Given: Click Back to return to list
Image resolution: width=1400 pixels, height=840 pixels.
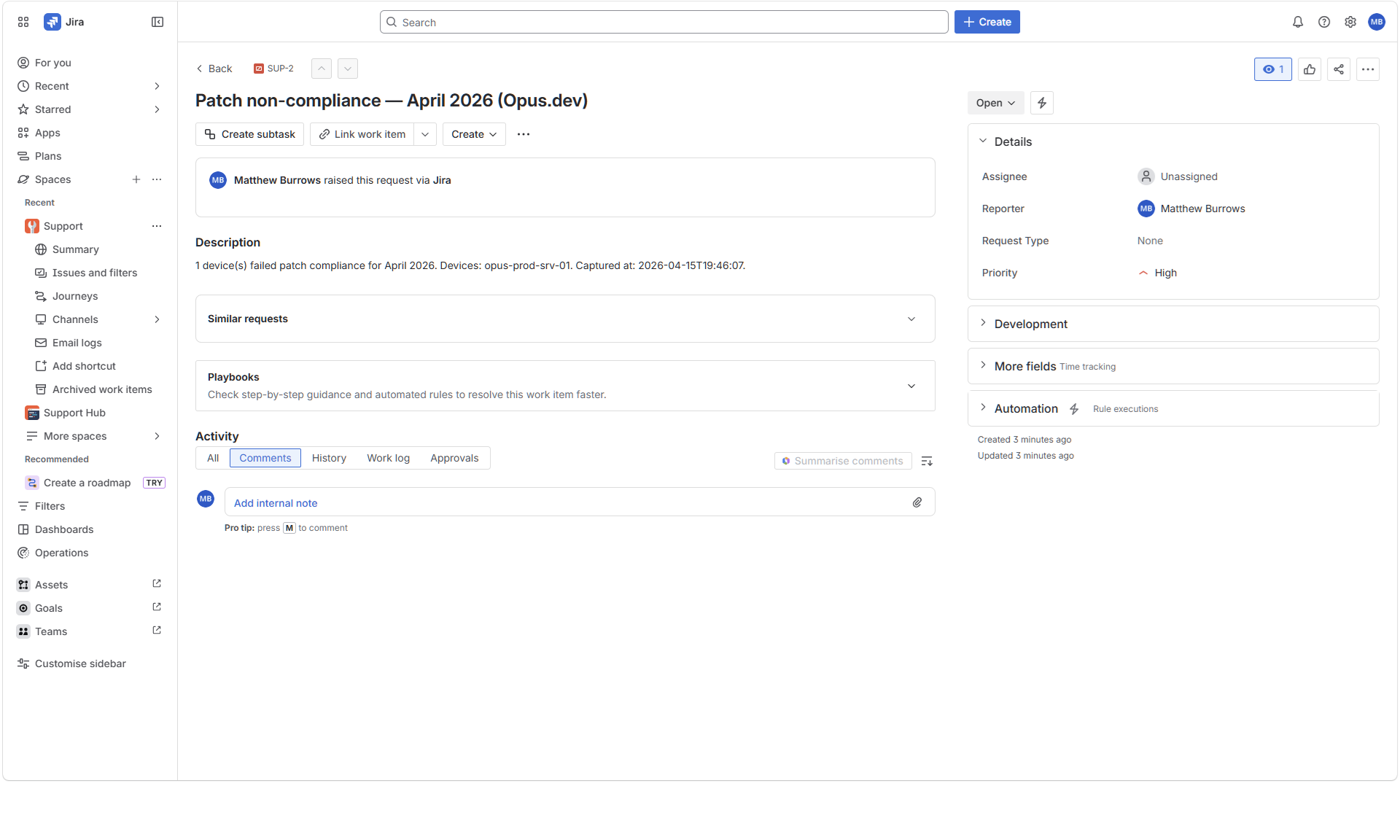Looking at the screenshot, I should 214,69.
